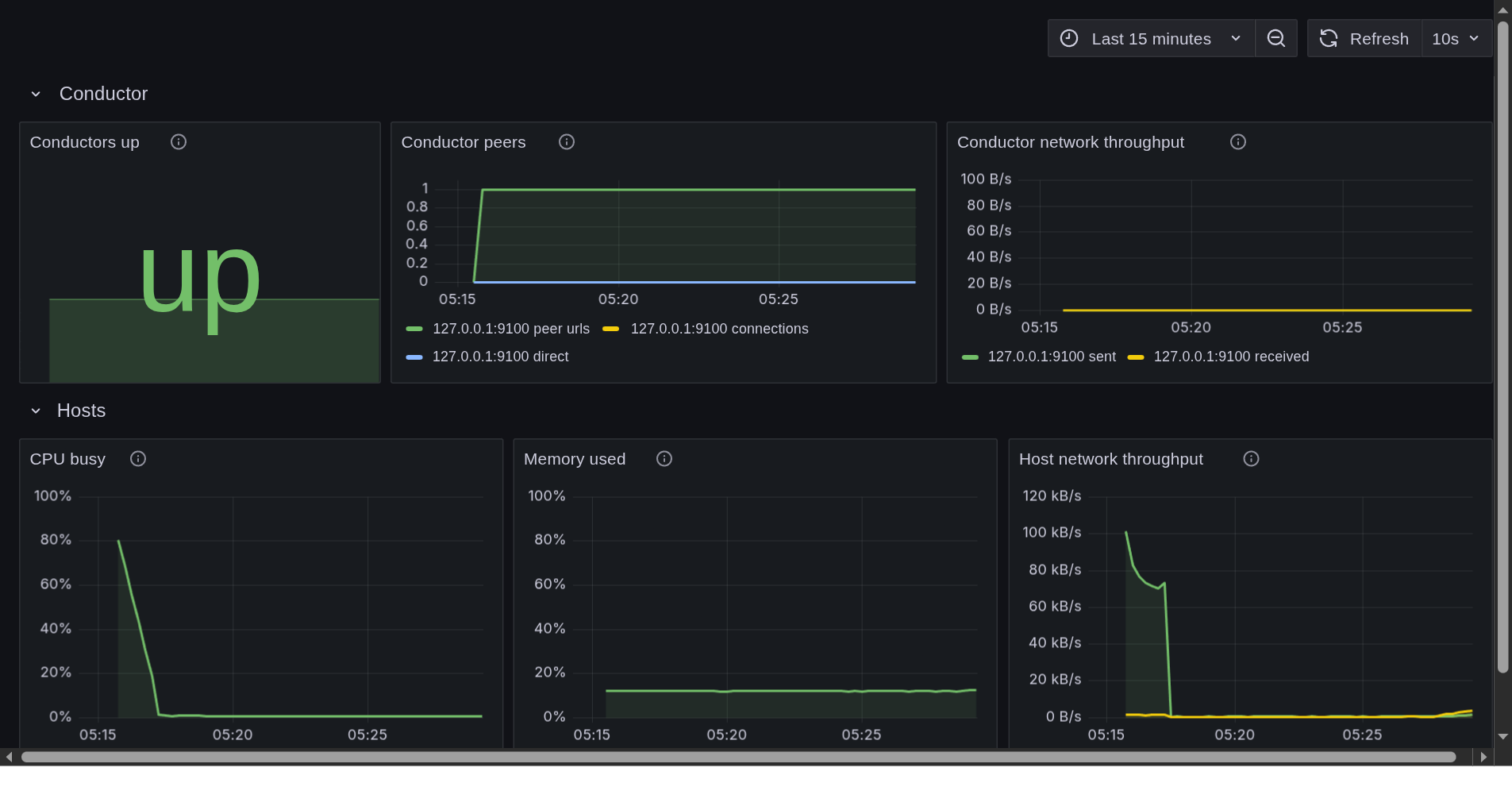Click the scroll right arrow
This screenshot has width=1512, height=810.
coord(1483,757)
